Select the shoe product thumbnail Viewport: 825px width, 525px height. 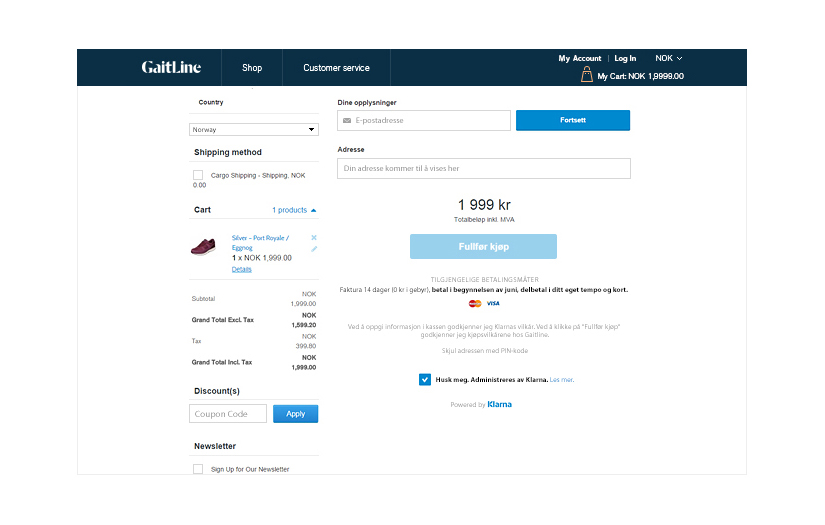tap(204, 247)
